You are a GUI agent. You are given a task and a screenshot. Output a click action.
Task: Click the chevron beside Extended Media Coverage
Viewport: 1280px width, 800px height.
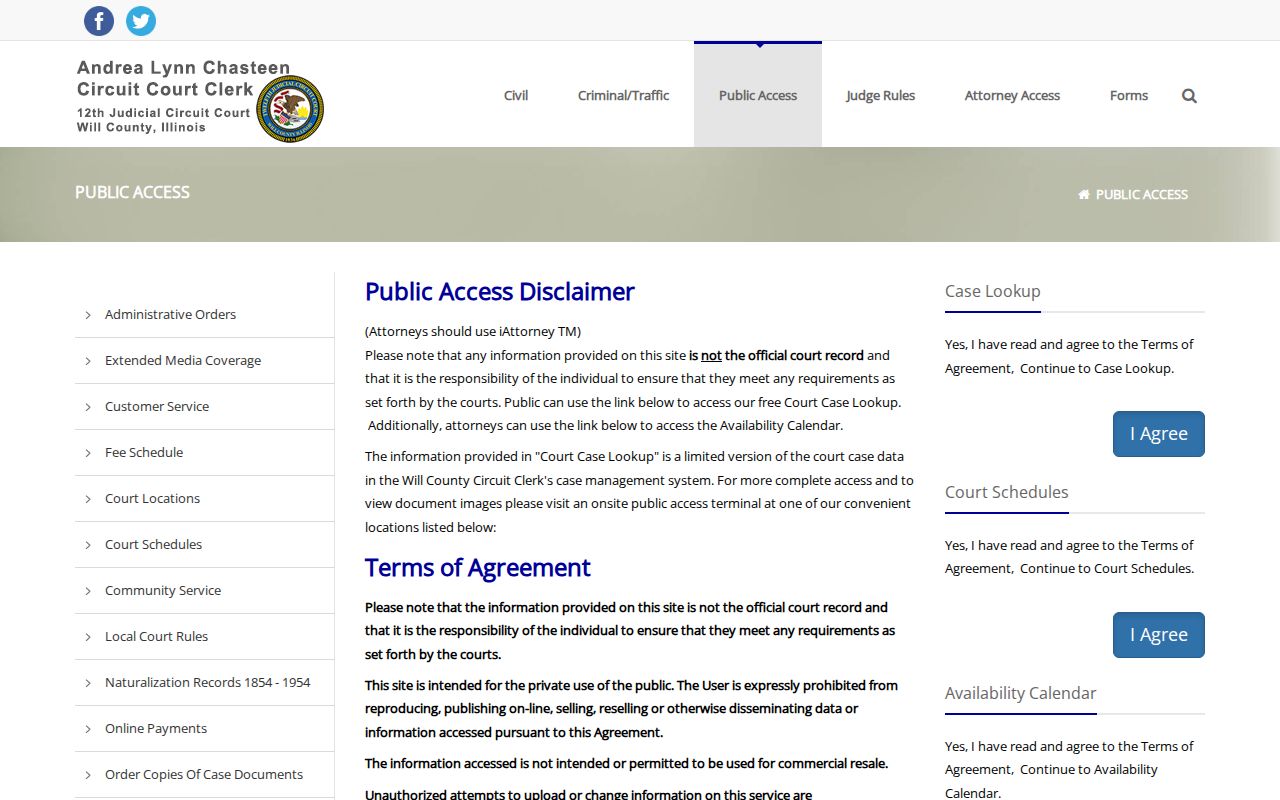coord(88,361)
